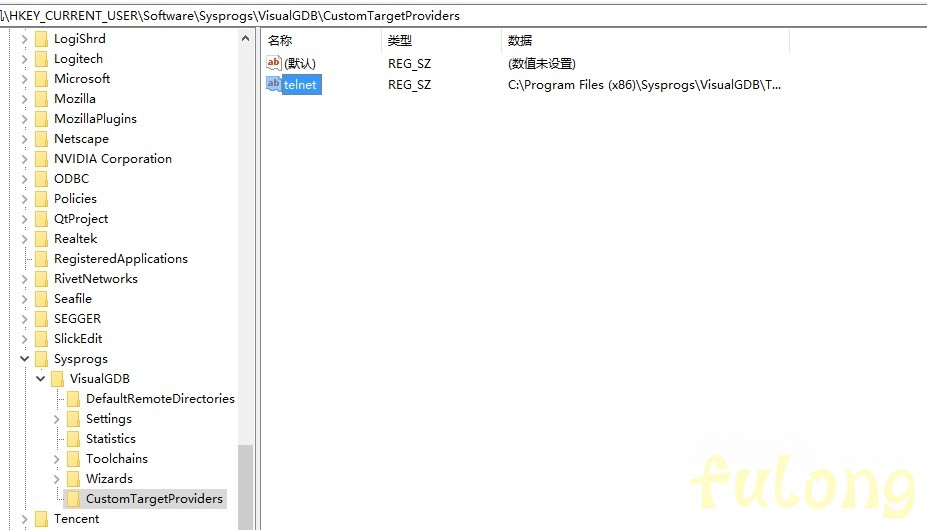Click the MozillaPlugins folder icon
927x530 pixels.
tap(41, 119)
